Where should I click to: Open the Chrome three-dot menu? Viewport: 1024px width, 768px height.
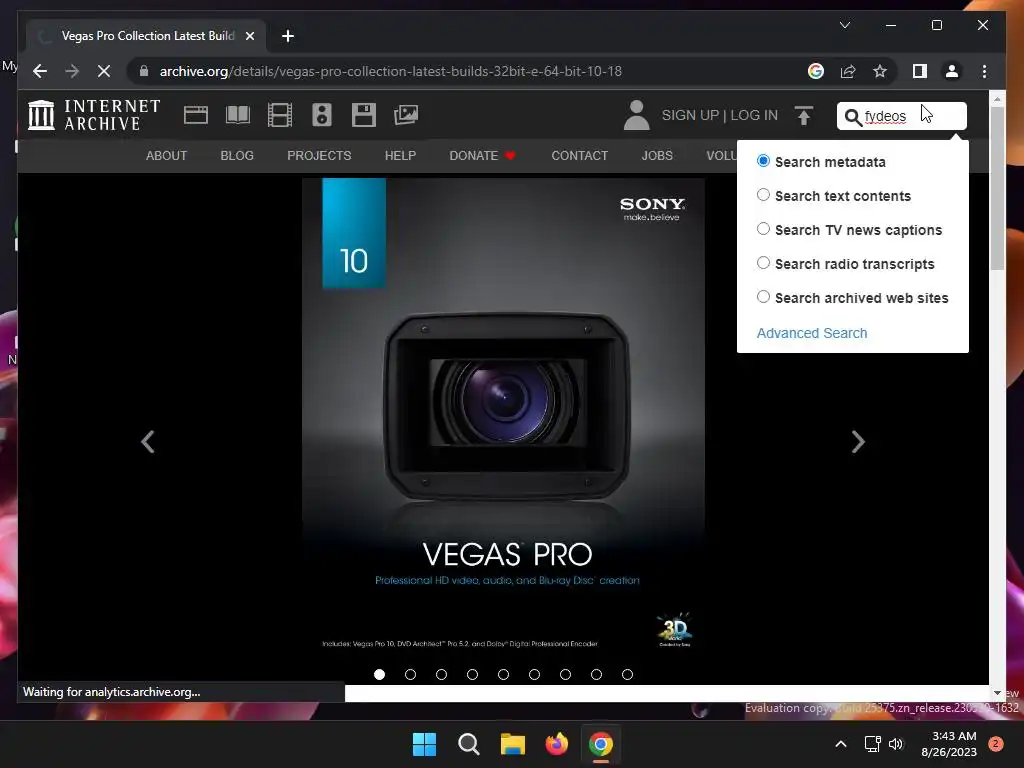pos(984,71)
